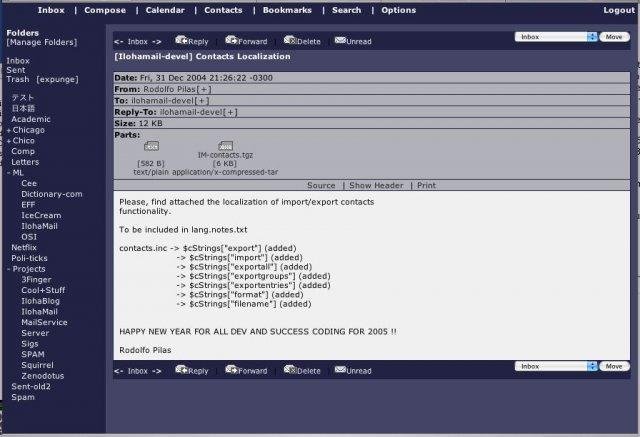Open Search in top navigation
The width and height of the screenshot is (640, 437).
pos(347,10)
